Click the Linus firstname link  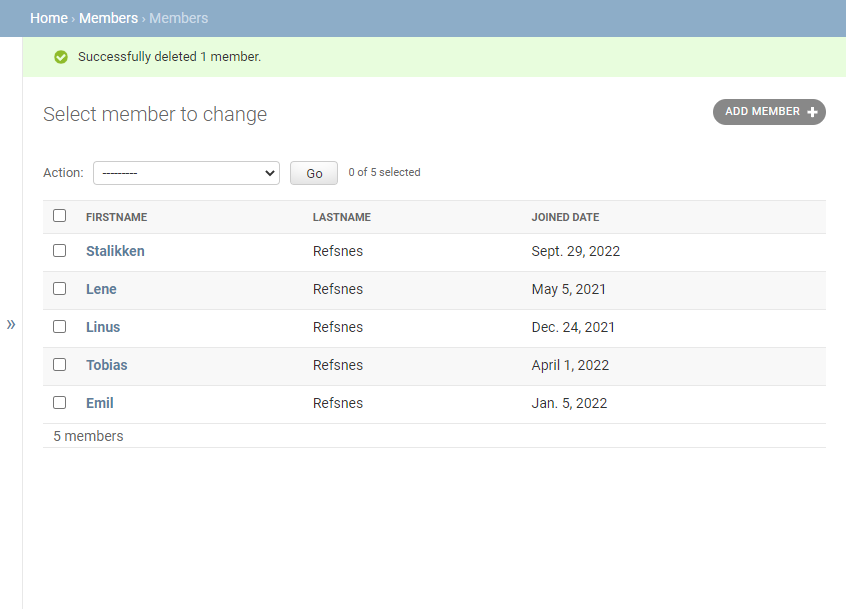[103, 327]
